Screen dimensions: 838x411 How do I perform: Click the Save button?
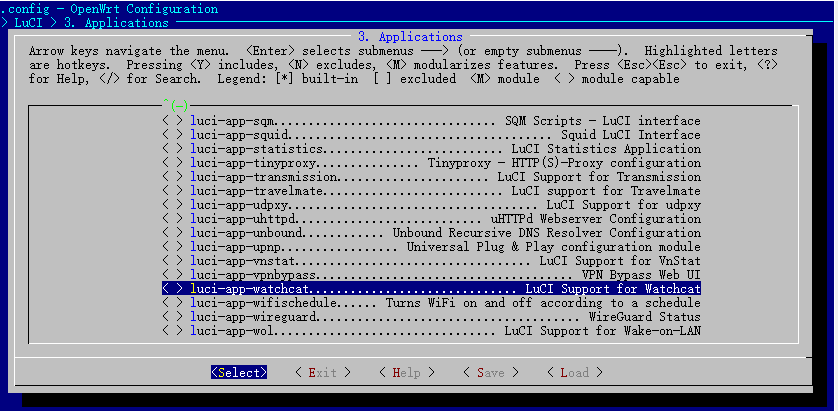[491, 373]
